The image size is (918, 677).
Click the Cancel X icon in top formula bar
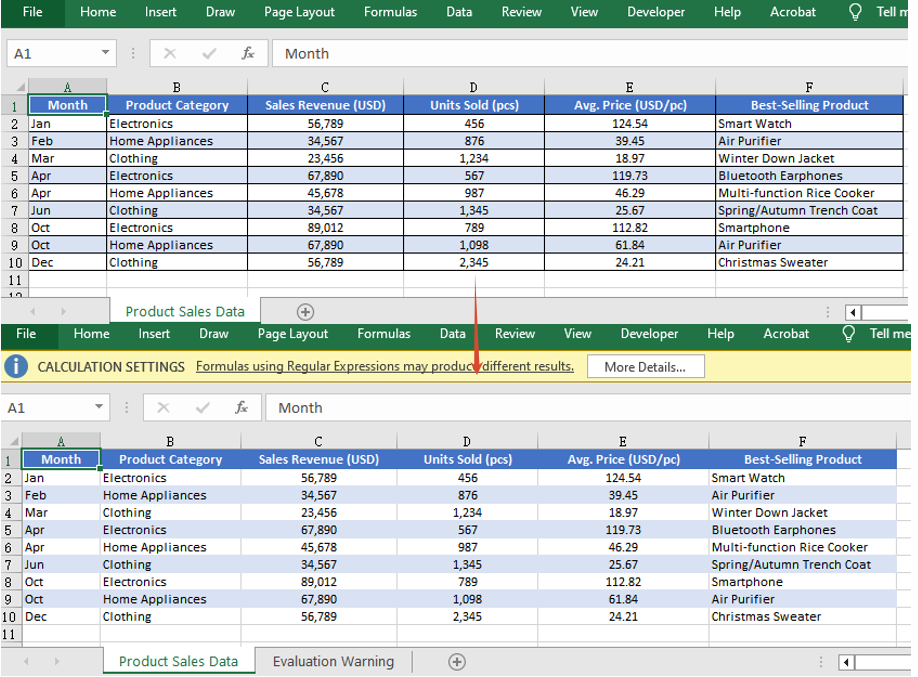(x=170, y=54)
